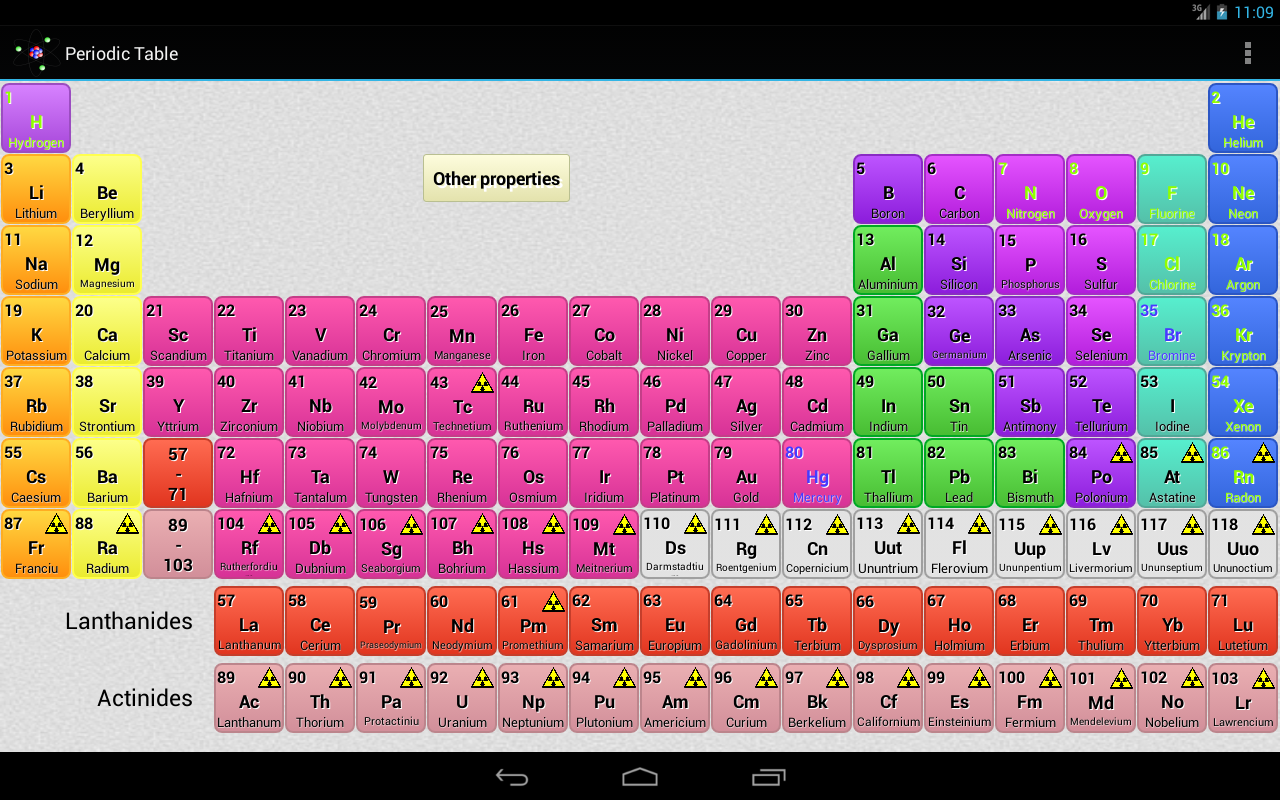This screenshot has width=1280, height=800.
Task: Tap the Recent apps navigation icon
Action: [768, 776]
